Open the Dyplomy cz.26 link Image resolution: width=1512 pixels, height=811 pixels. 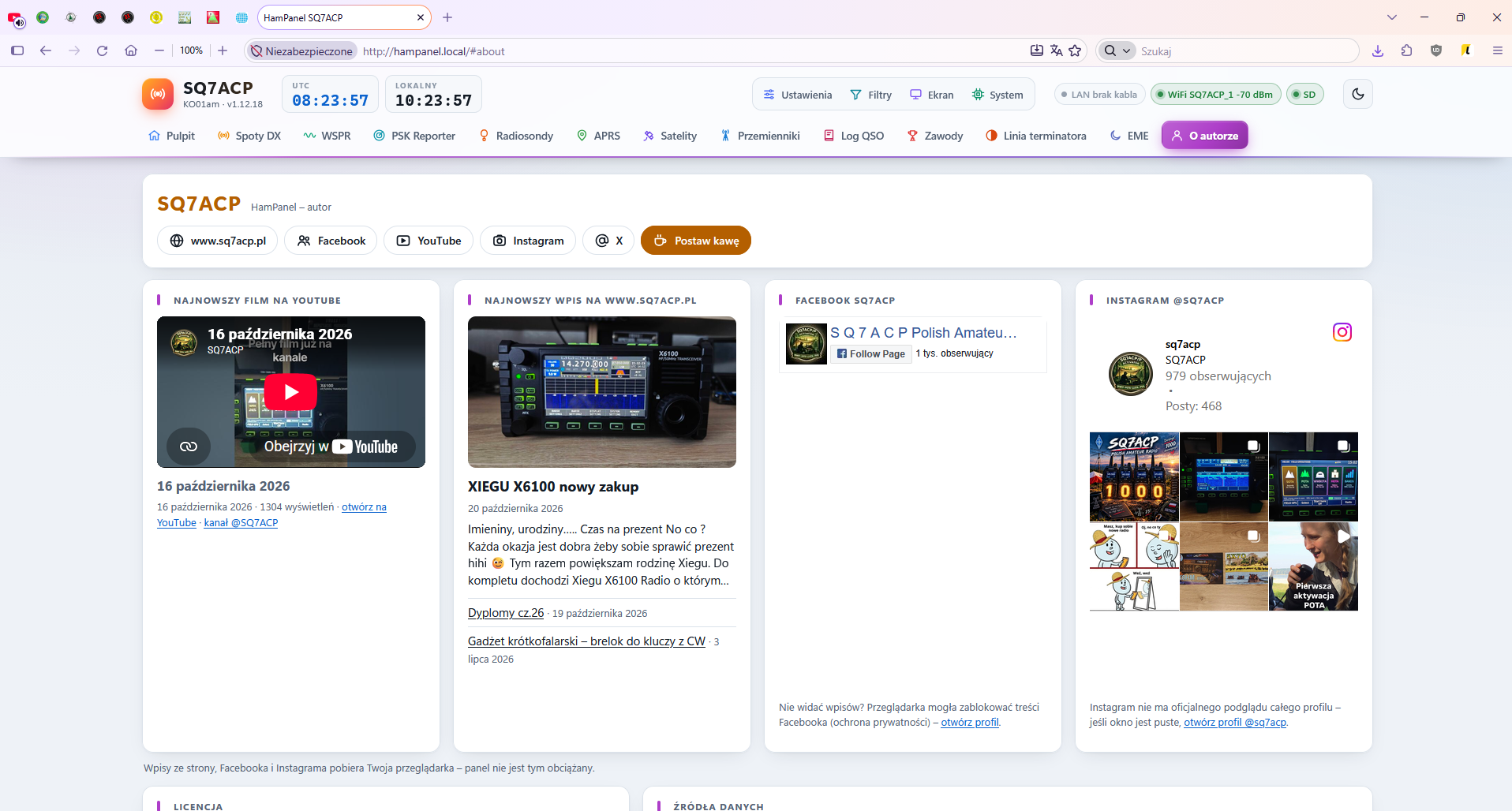506,613
